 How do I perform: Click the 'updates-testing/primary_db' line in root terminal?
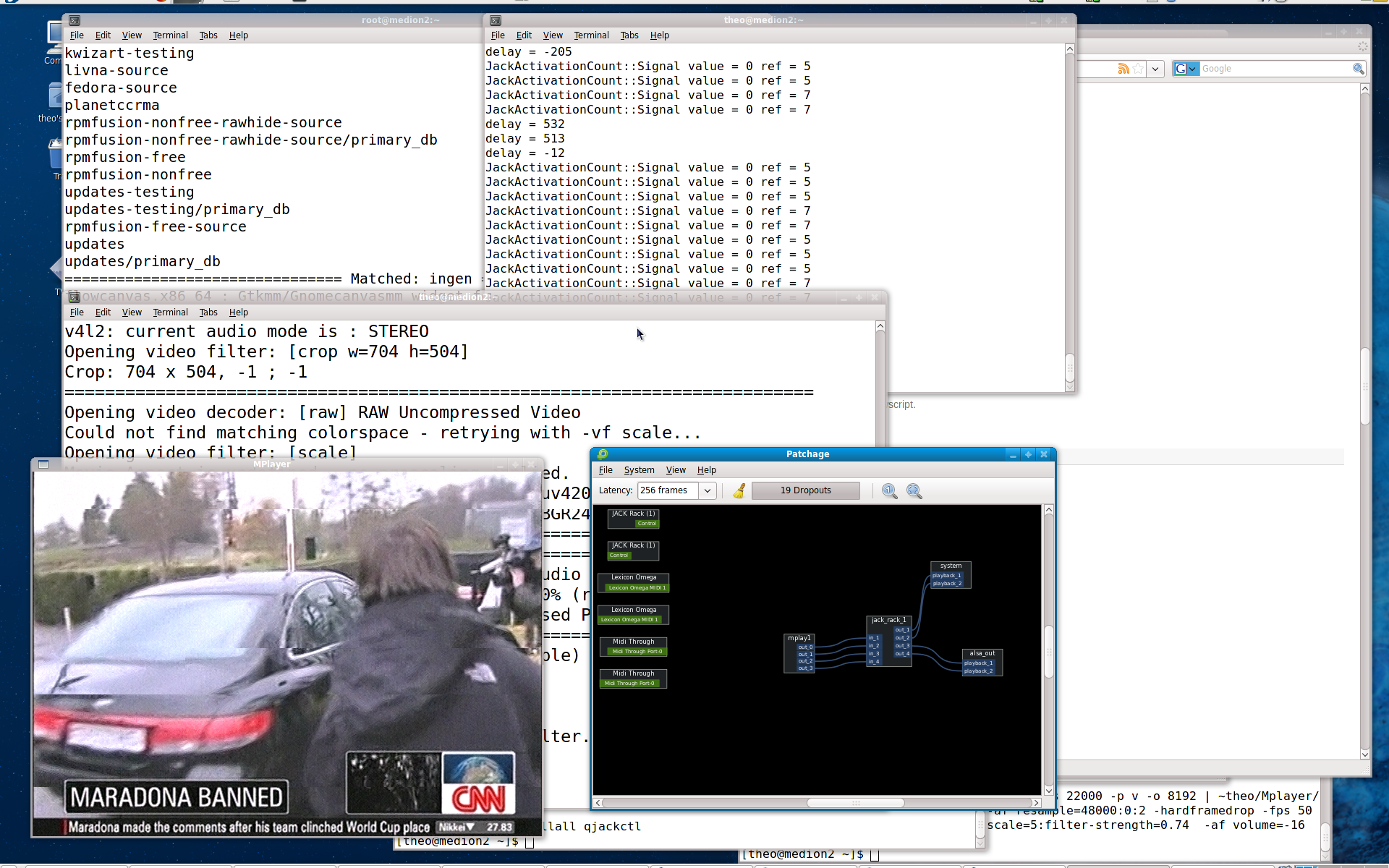pos(177,210)
